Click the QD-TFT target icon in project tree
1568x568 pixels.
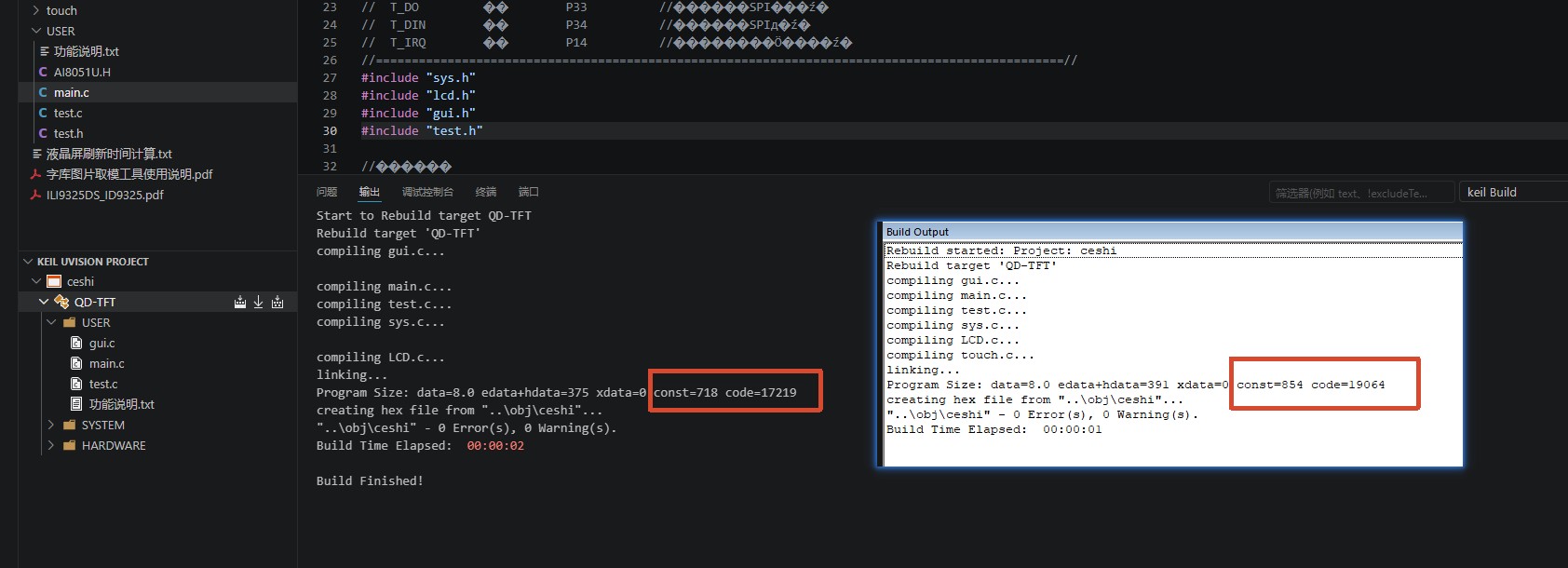point(61,302)
